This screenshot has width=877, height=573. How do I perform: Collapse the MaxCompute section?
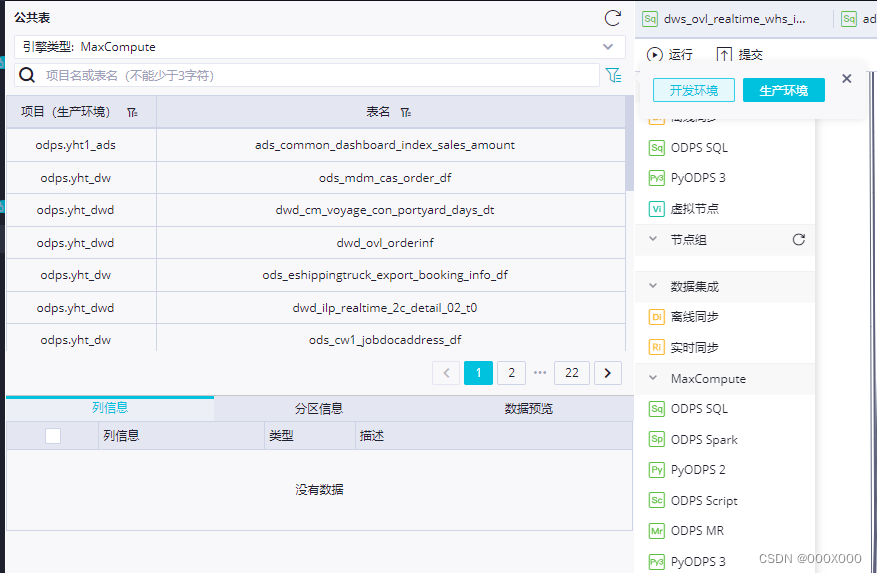pyautogui.click(x=653, y=378)
